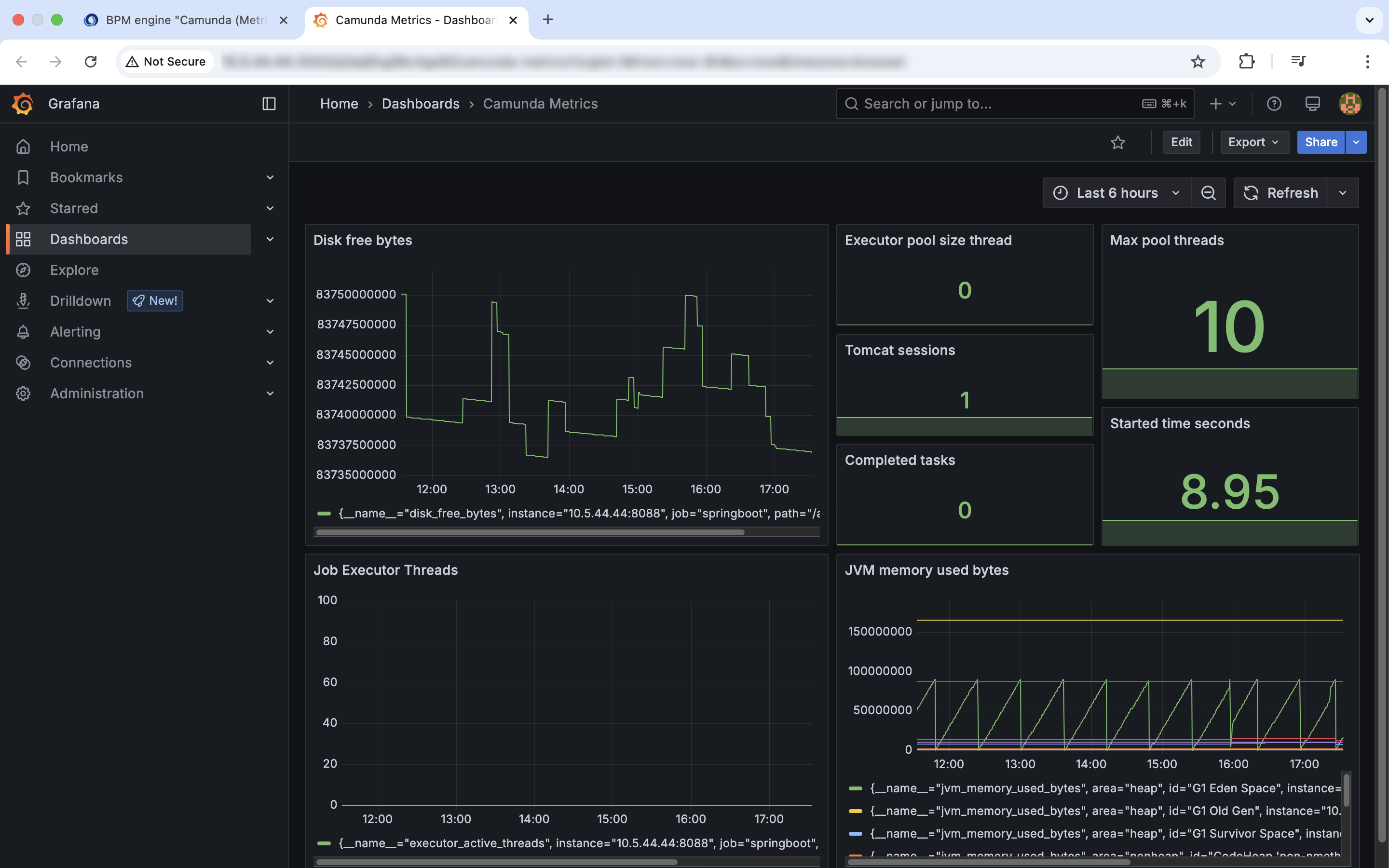
Task: Open the help question mark icon
Action: click(1274, 104)
